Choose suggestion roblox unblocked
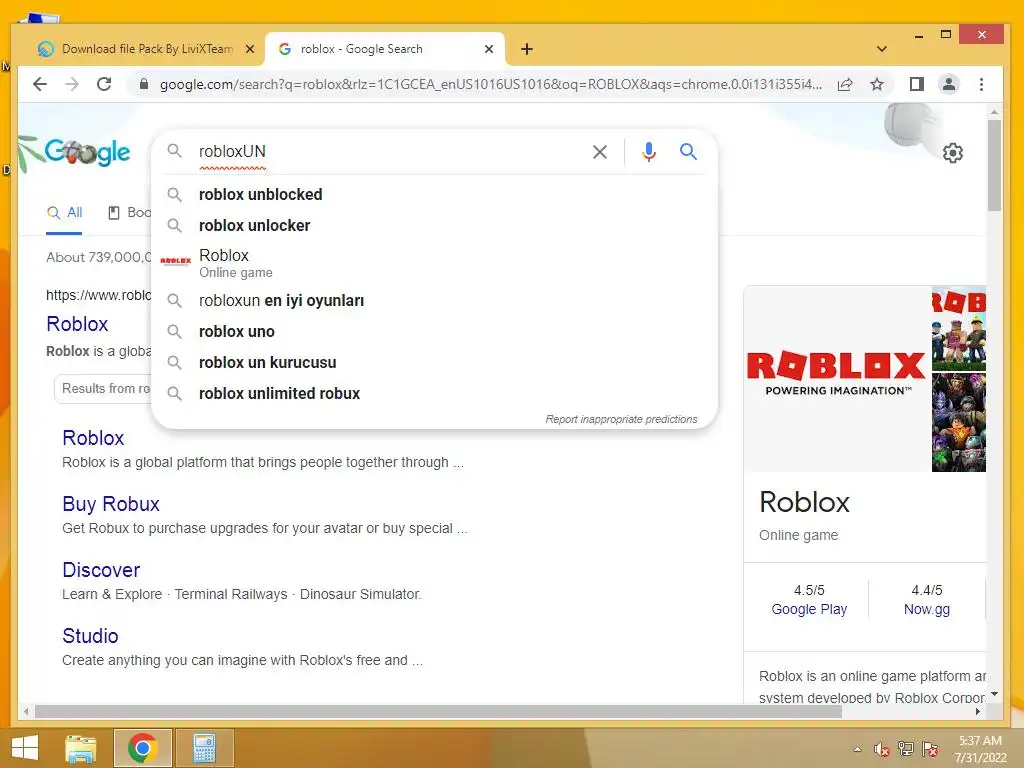The image size is (1024, 768). pyautogui.click(x=434, y=195)
